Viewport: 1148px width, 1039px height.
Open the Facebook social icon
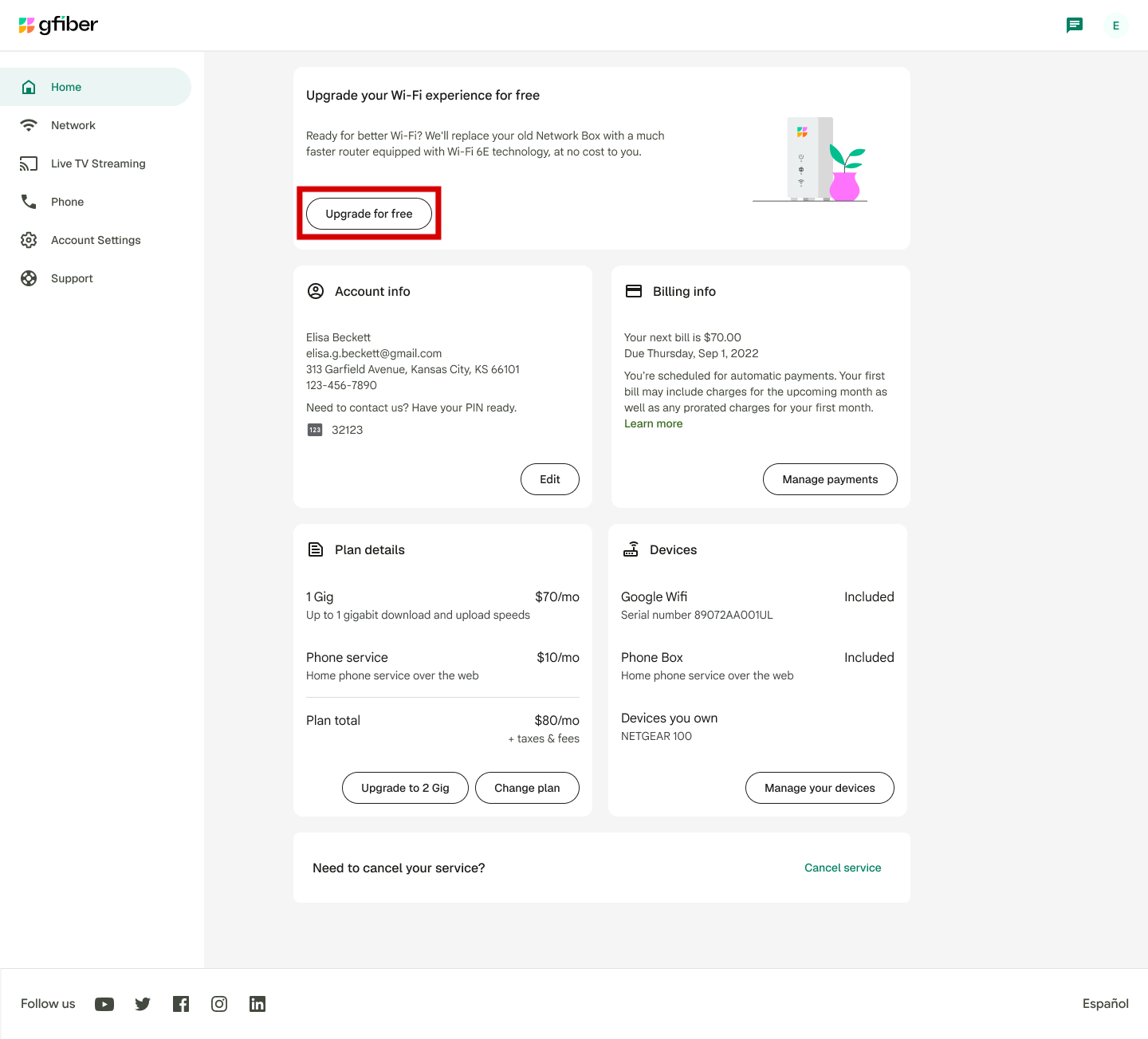181,1004
